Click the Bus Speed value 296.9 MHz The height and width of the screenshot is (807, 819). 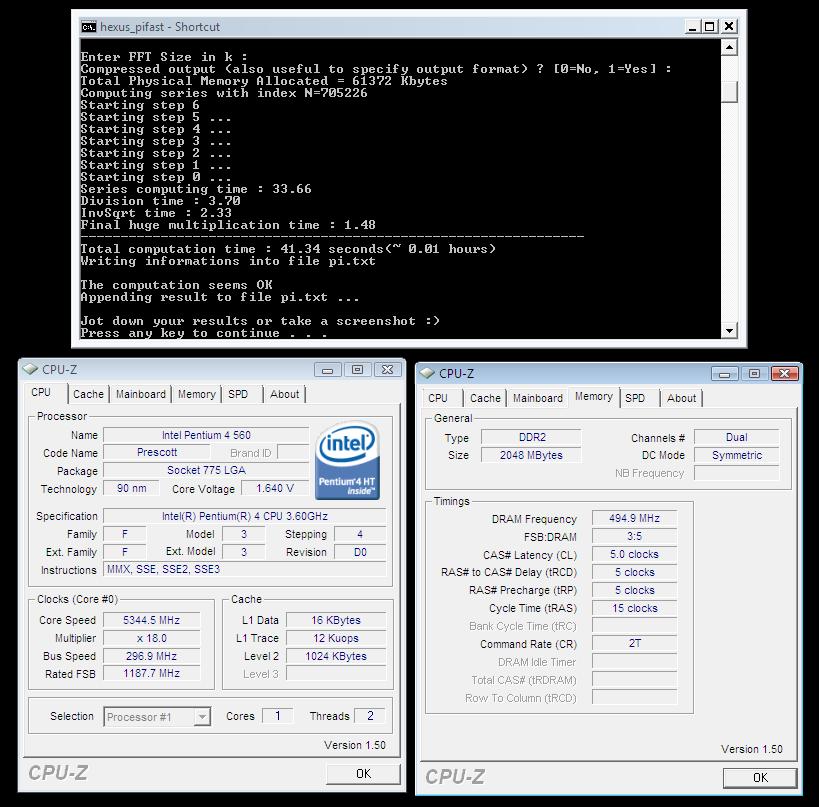pos(151,656)
